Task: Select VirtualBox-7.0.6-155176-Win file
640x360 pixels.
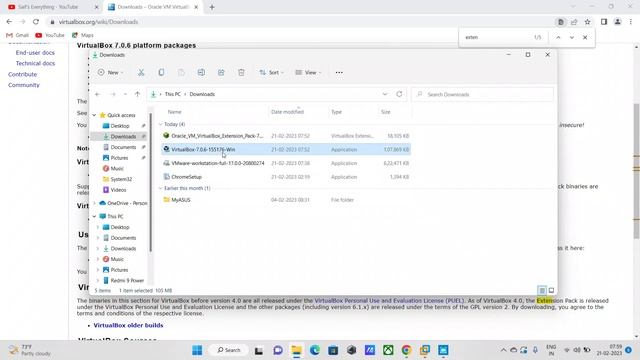Action: [x=286, y=149]
